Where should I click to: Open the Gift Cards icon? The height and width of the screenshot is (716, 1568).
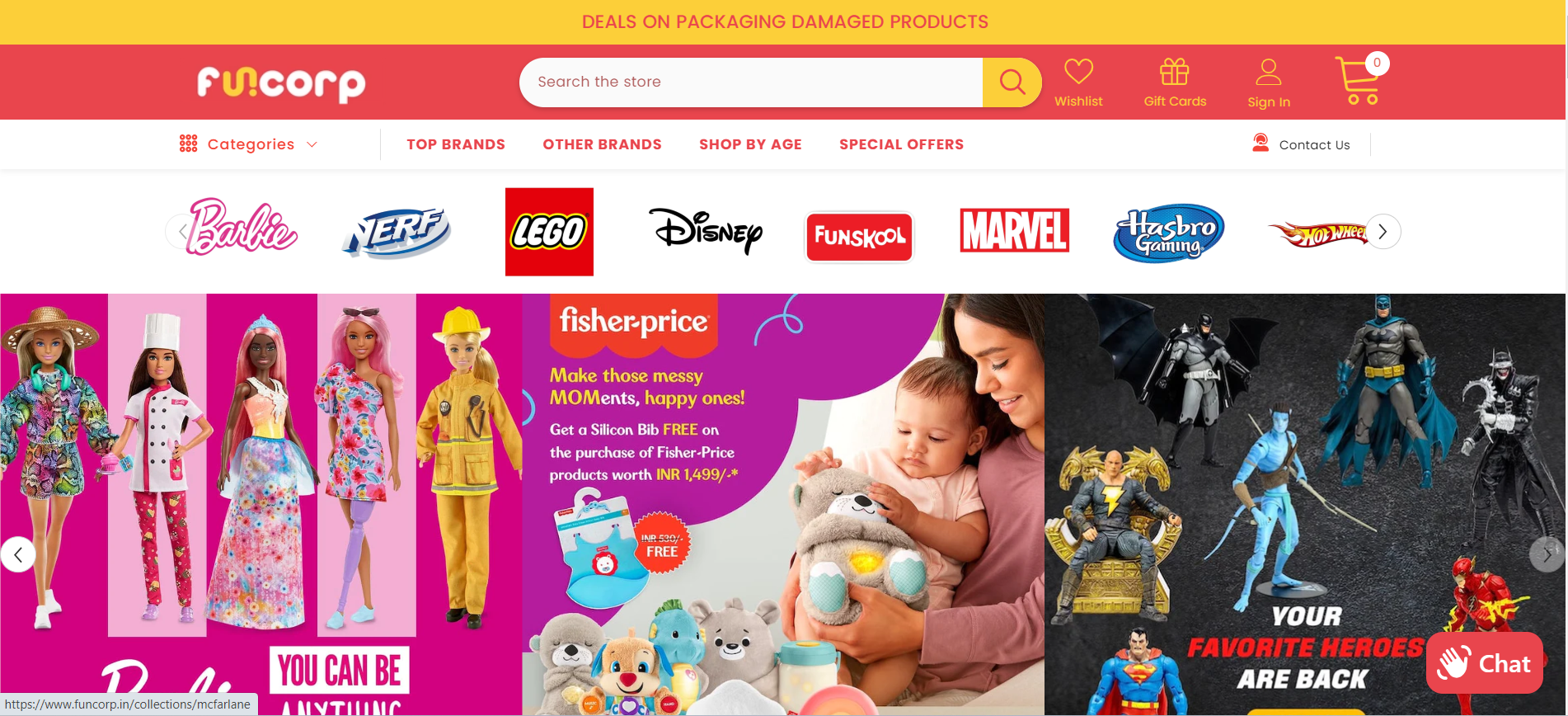pos(1175,72)
